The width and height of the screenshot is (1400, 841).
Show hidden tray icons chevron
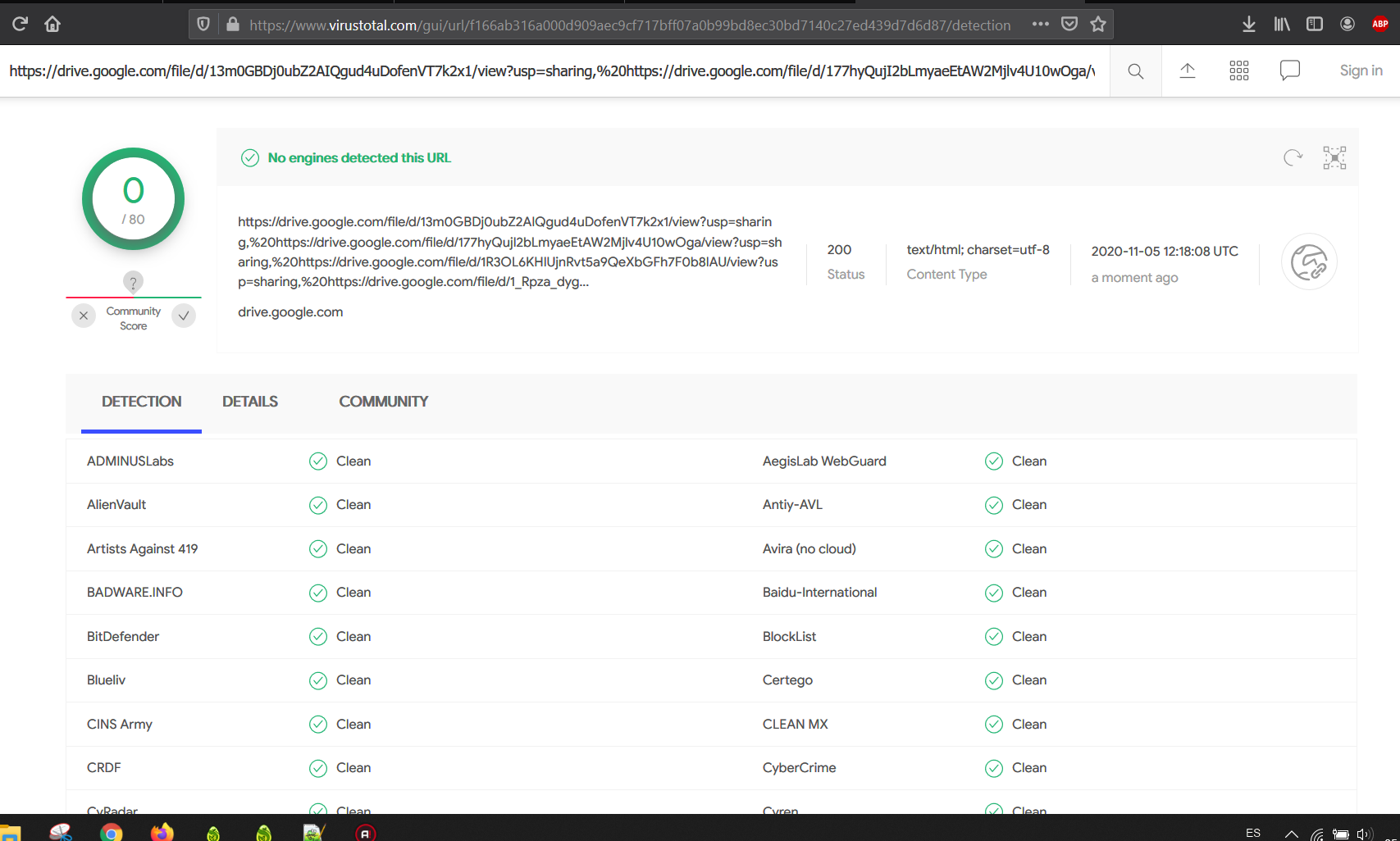point(1292,834)
